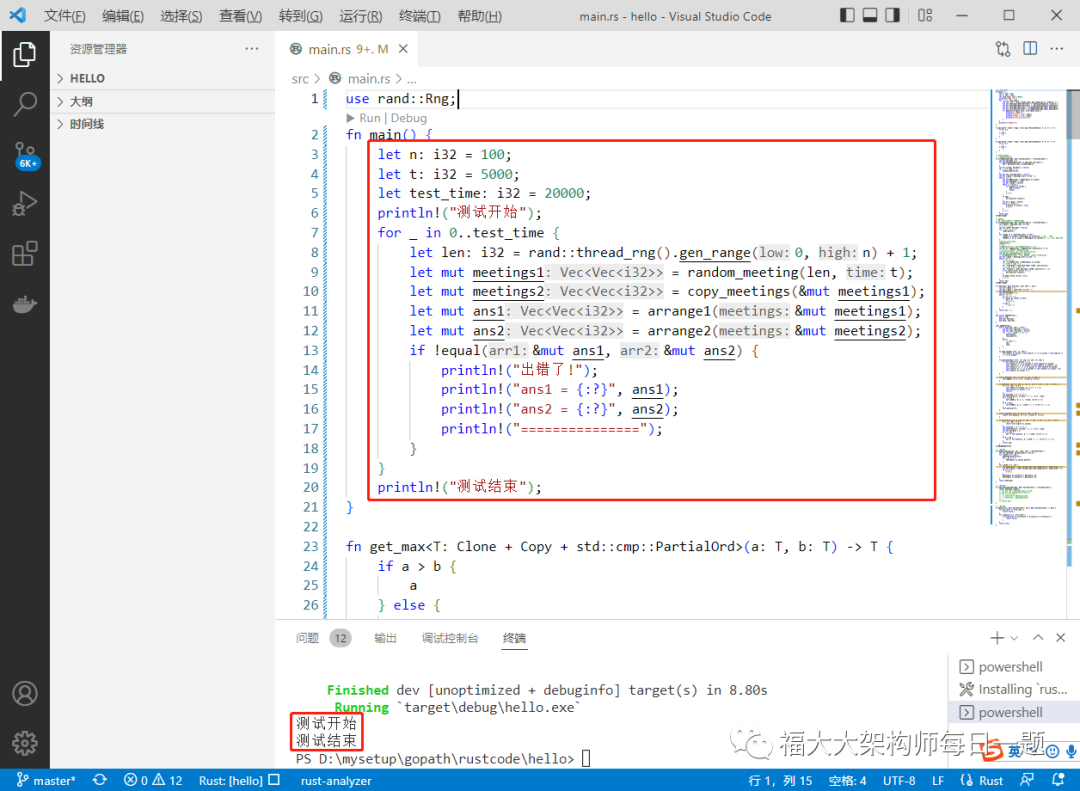The image size is (1080, 791).
Task: Expand the 大纲 outline section
Action: (163, 101)
